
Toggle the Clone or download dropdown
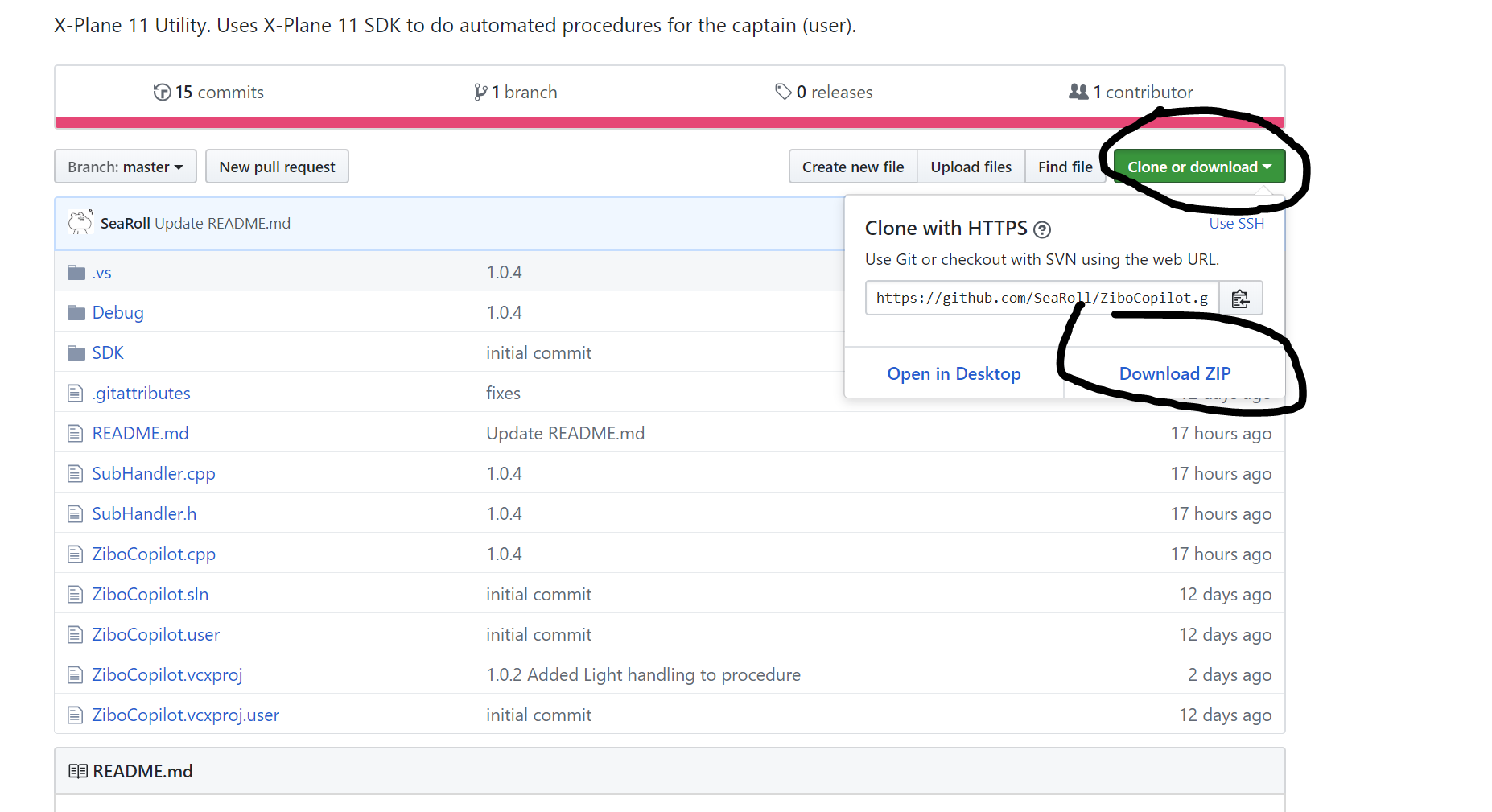tap(1199, 167)
